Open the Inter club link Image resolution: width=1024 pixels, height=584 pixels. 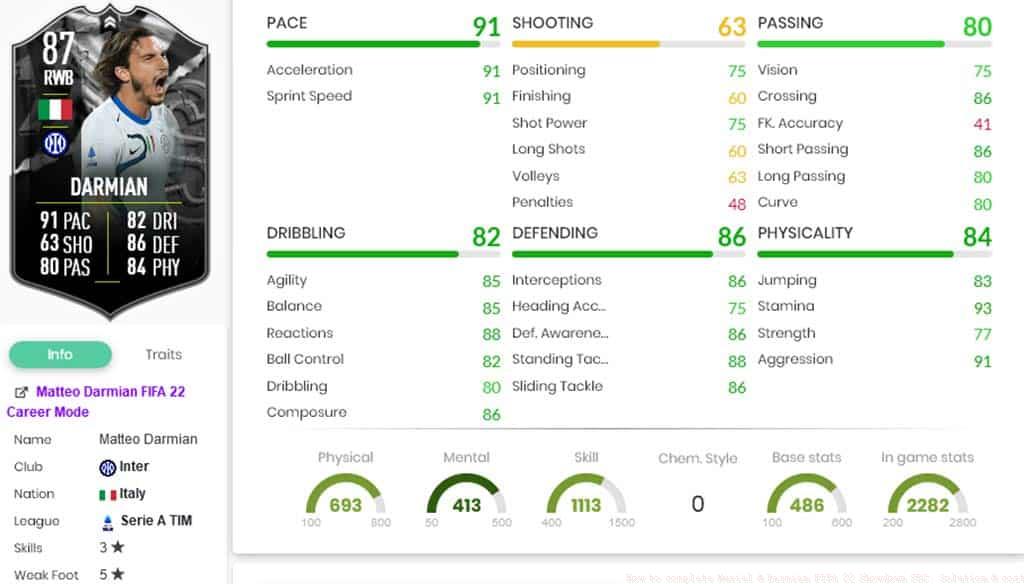coord(134,467)
